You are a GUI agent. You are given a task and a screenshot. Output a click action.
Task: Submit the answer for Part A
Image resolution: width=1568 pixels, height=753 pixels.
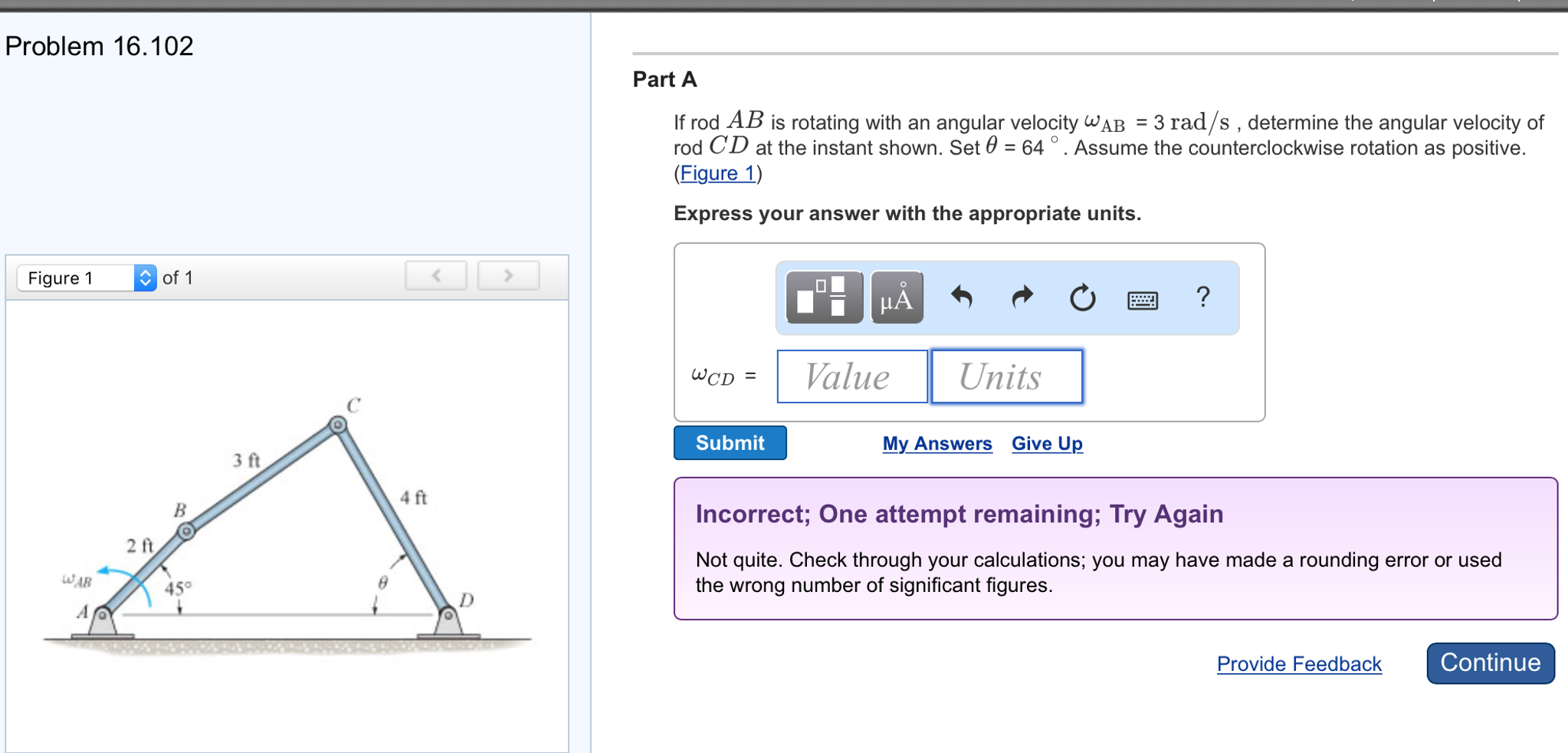(x=729, y=442)
